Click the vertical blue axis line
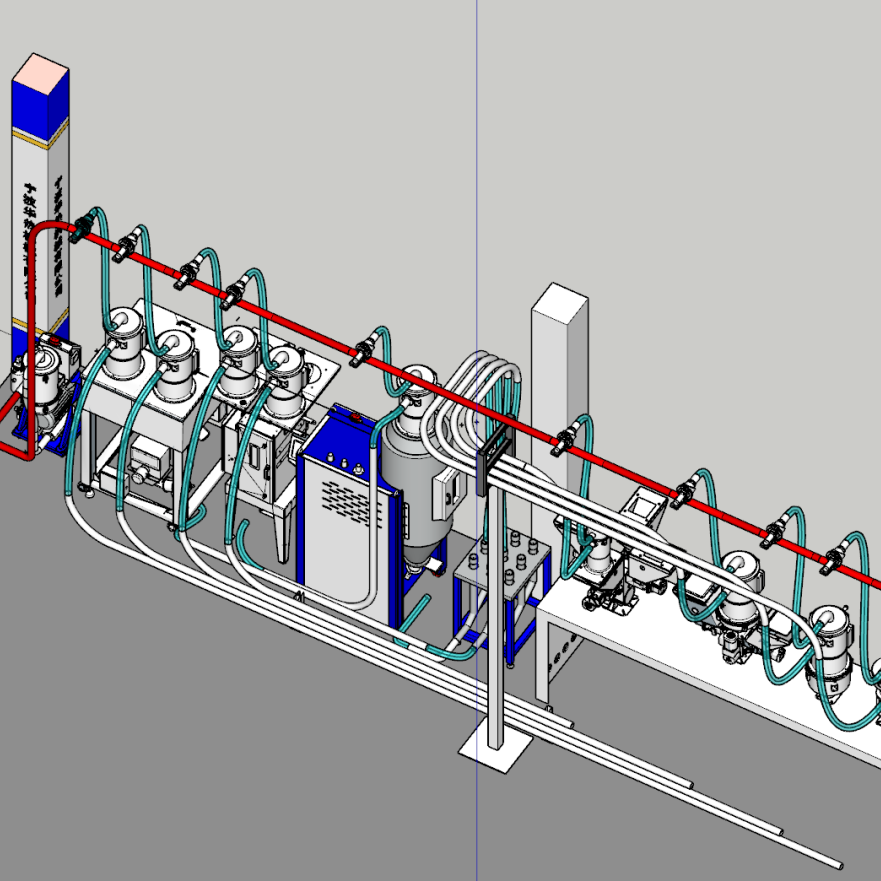 coord(477,150)
